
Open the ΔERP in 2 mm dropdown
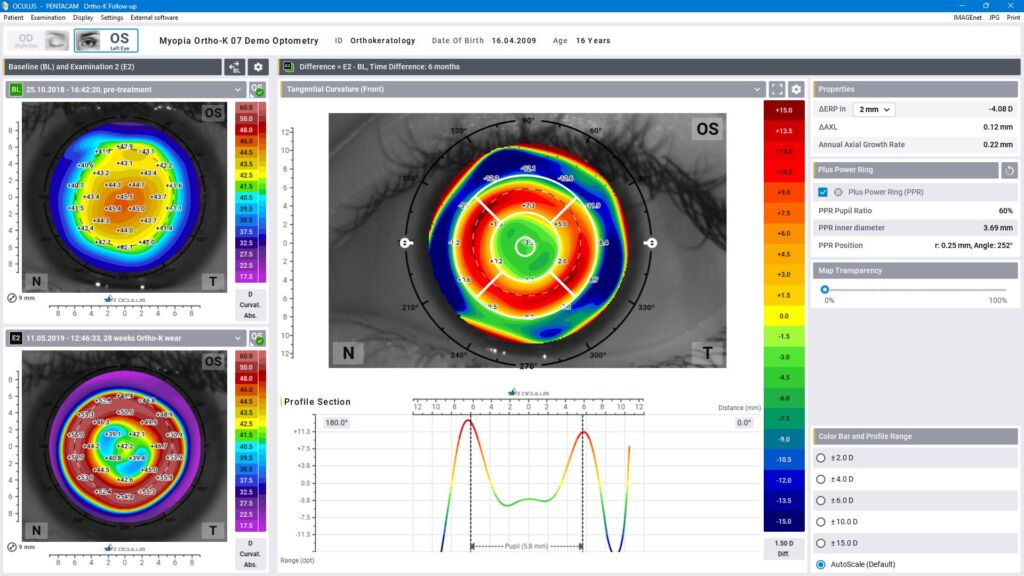click(874, 110)
